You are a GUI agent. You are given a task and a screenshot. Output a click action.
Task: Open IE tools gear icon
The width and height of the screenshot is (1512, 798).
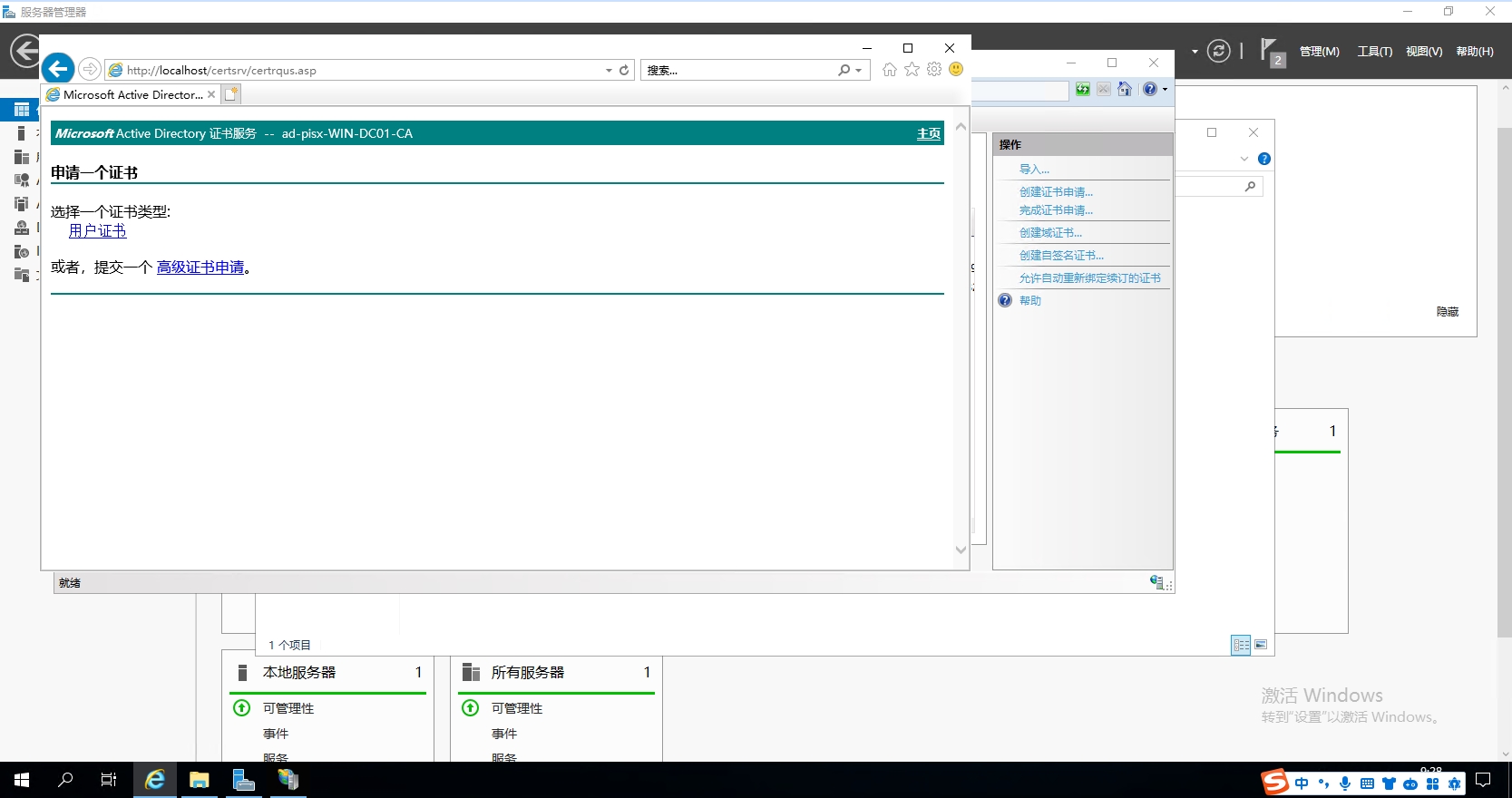934,70
